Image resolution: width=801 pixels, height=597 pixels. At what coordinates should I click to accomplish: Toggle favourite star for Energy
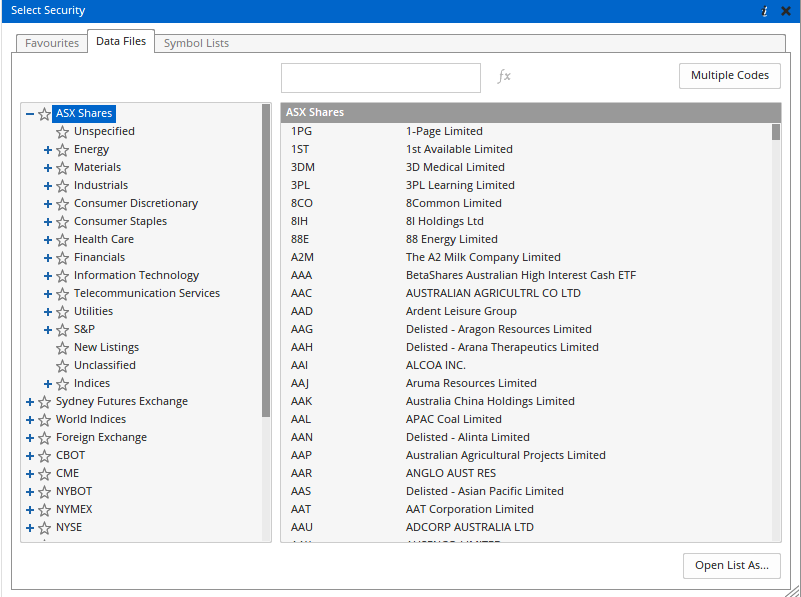pos(62,150)
